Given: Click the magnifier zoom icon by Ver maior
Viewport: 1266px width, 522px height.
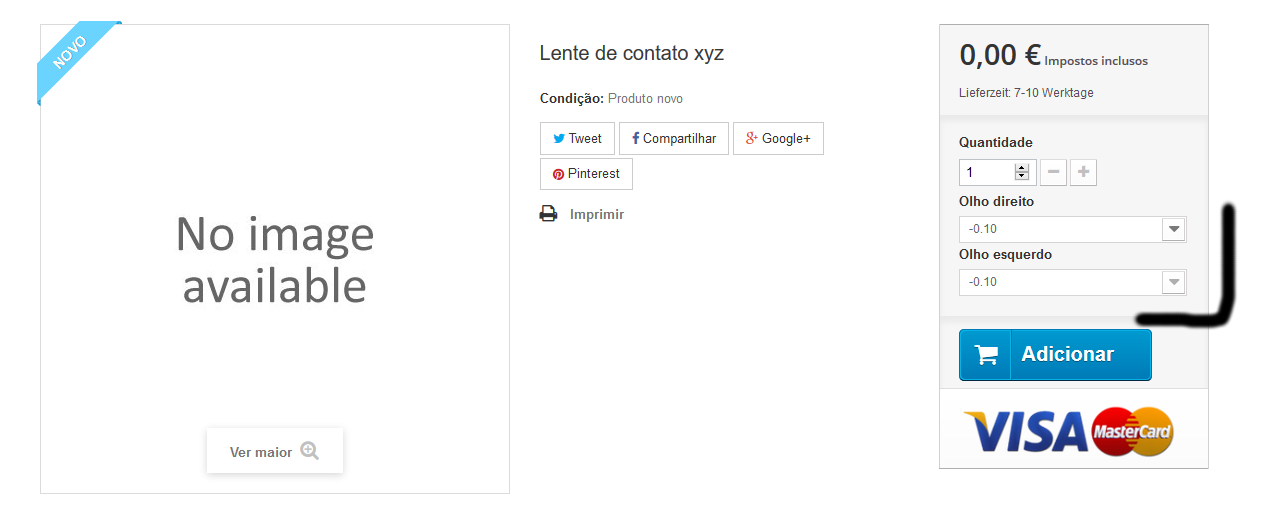Looking at the screenshot, I should click(309, 451).
